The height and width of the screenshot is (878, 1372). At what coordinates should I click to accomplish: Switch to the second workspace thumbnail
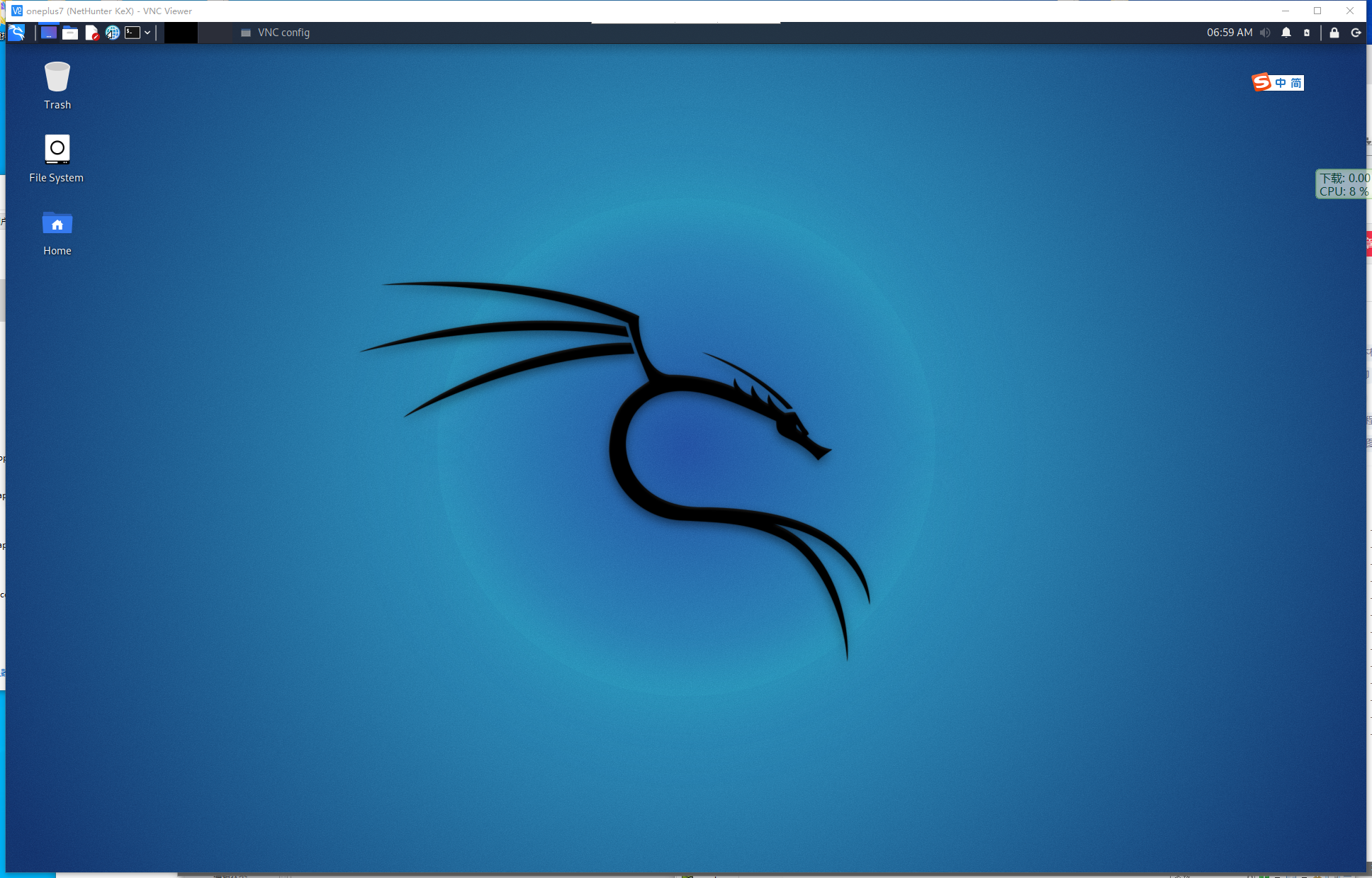(215, 33)
